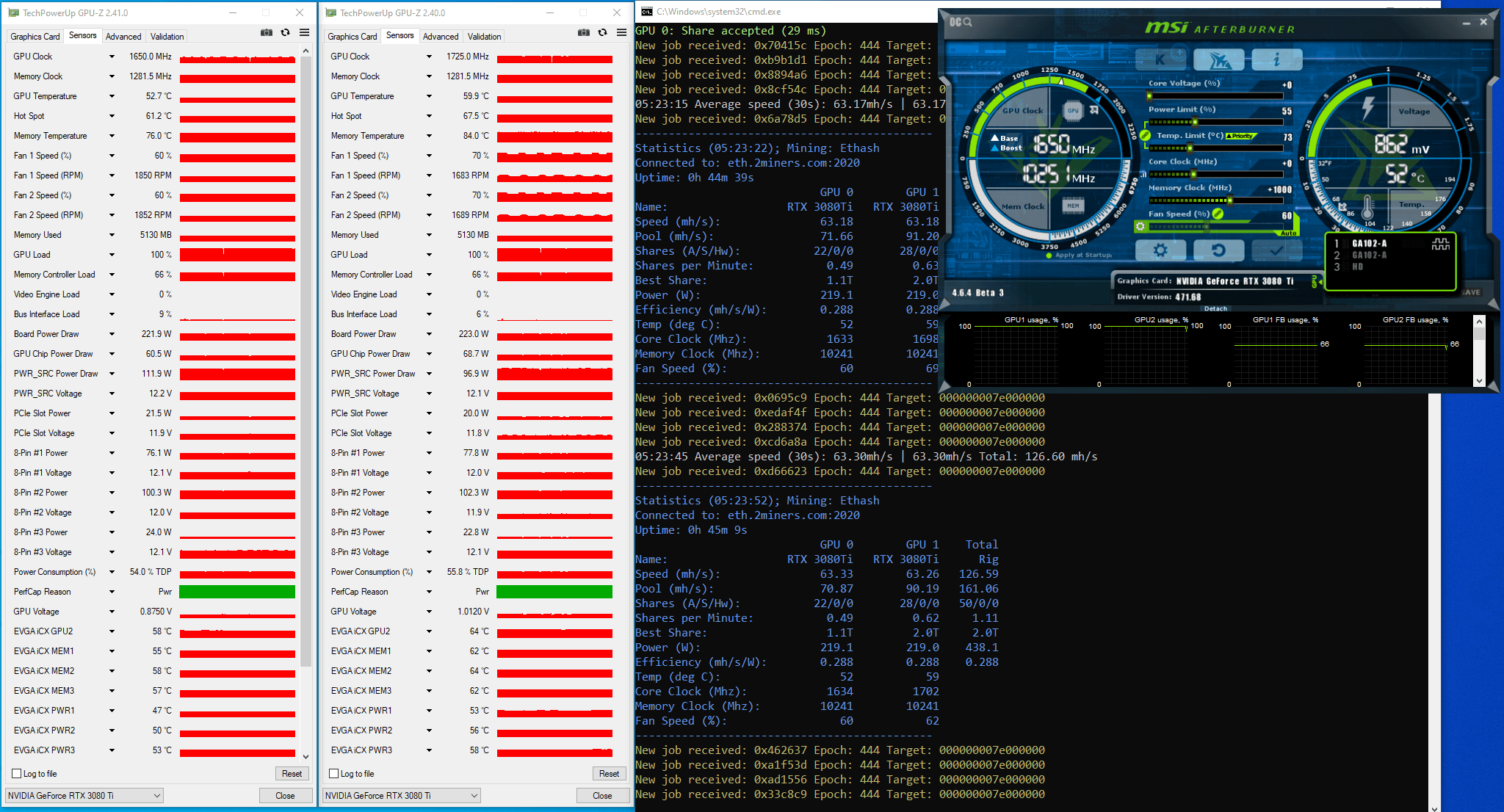Screen dimensions: 1504x812
Task: Enable Log to file in left GPU-Z window
Action: click(17, 774)
